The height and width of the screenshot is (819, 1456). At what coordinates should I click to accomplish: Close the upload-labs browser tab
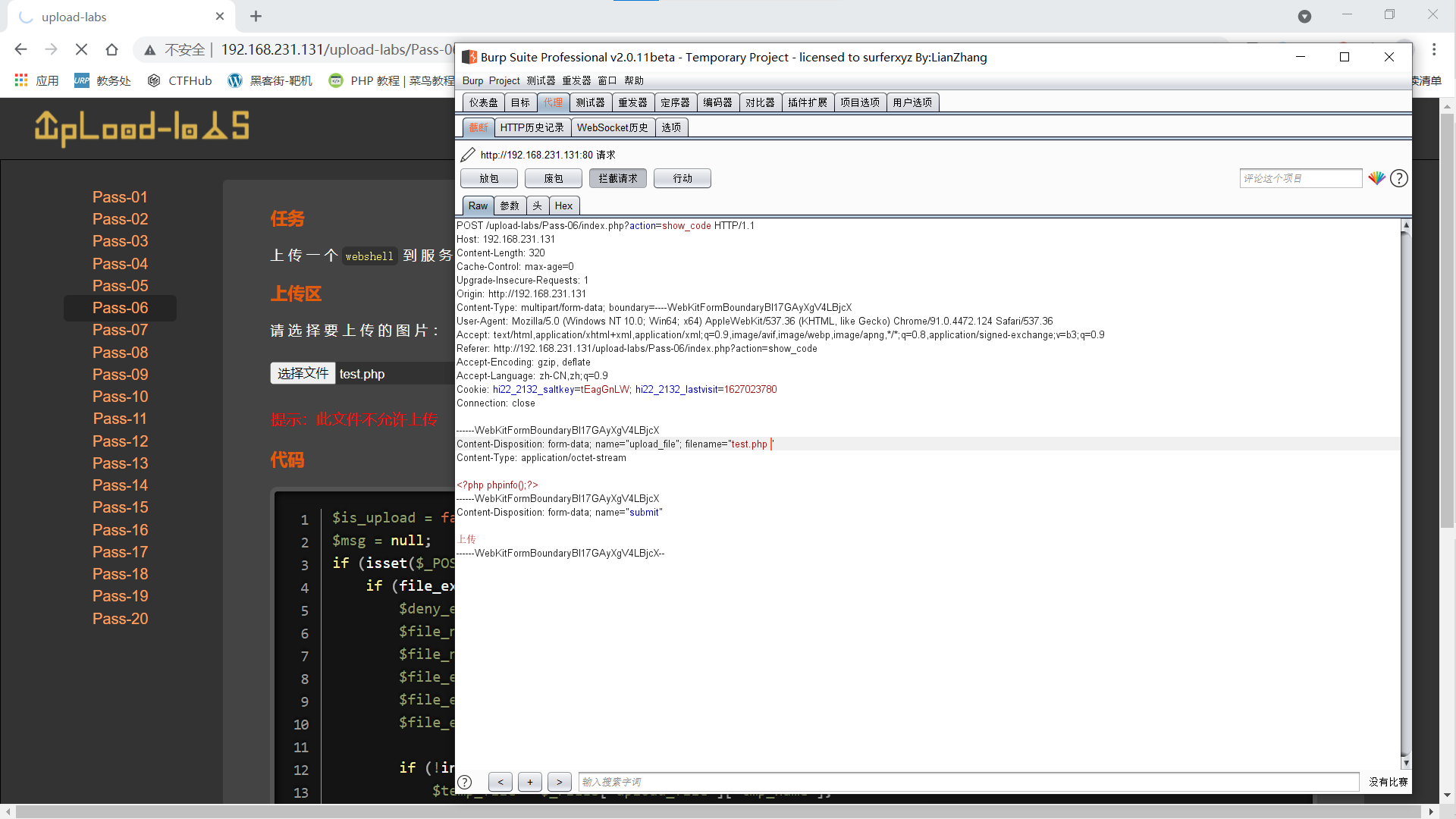[x=220, y=16]
